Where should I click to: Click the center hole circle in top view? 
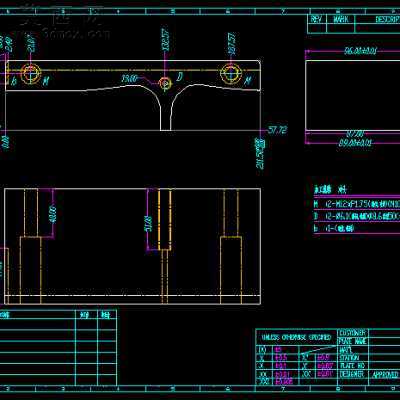(165, 82)
